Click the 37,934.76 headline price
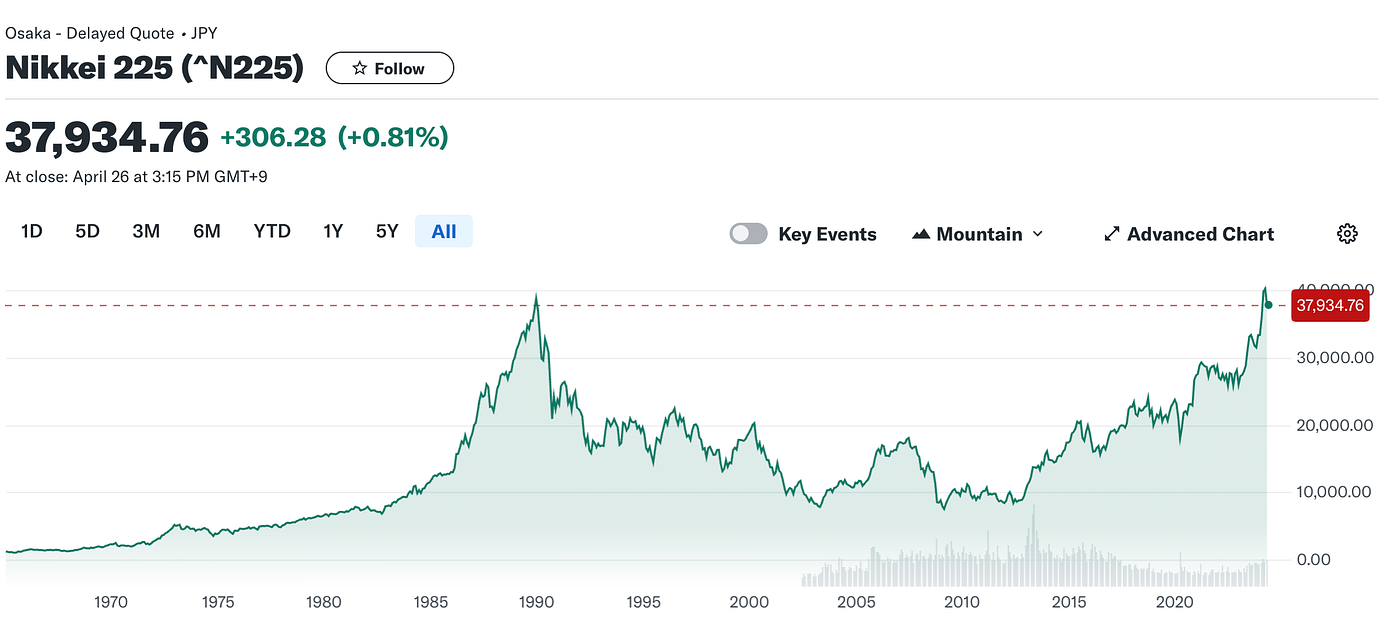The height and width of the screenshot is (624, 1400). pyautogui.click(x=107, y=136)
